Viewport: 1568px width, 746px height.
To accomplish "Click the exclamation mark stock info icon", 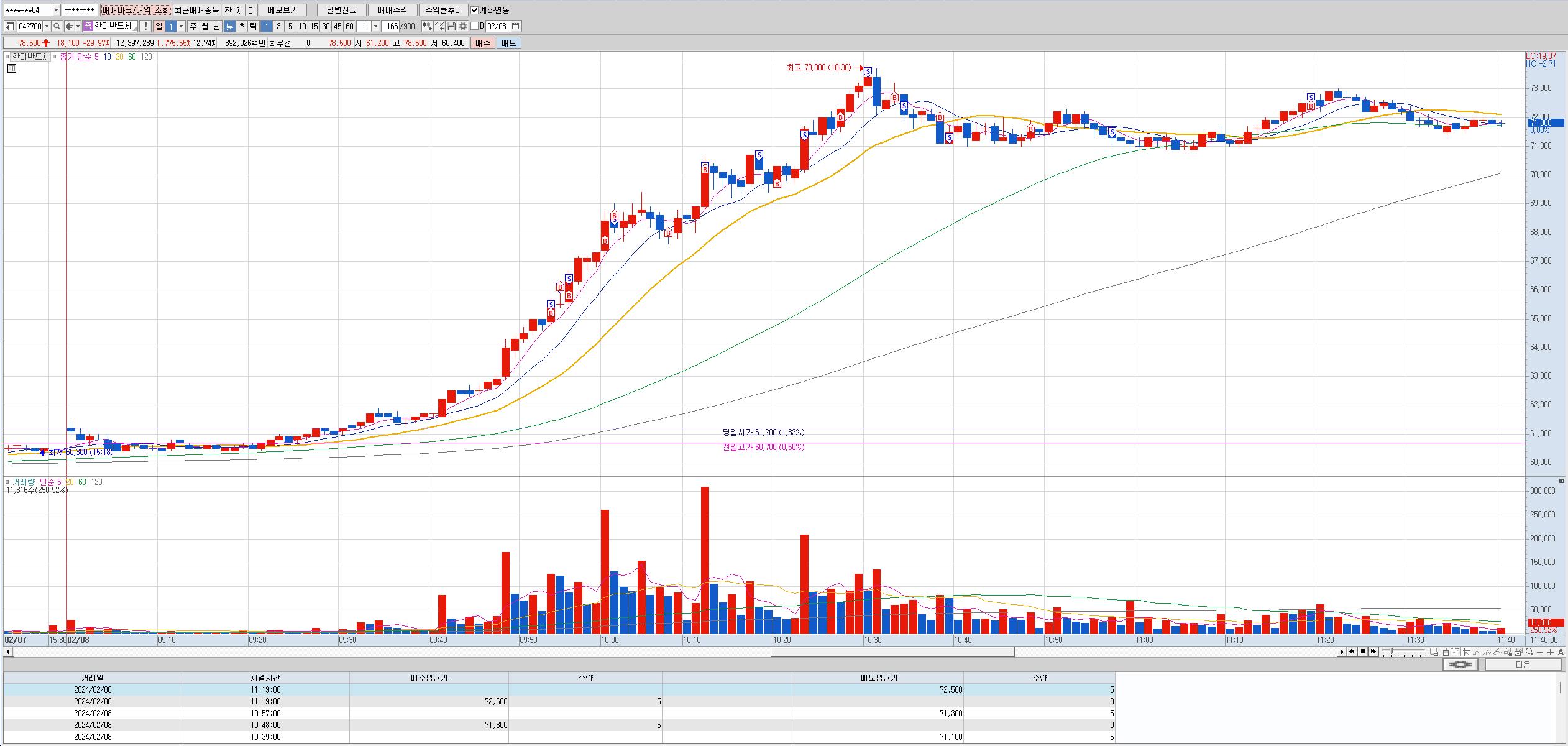I will (145, 26).
